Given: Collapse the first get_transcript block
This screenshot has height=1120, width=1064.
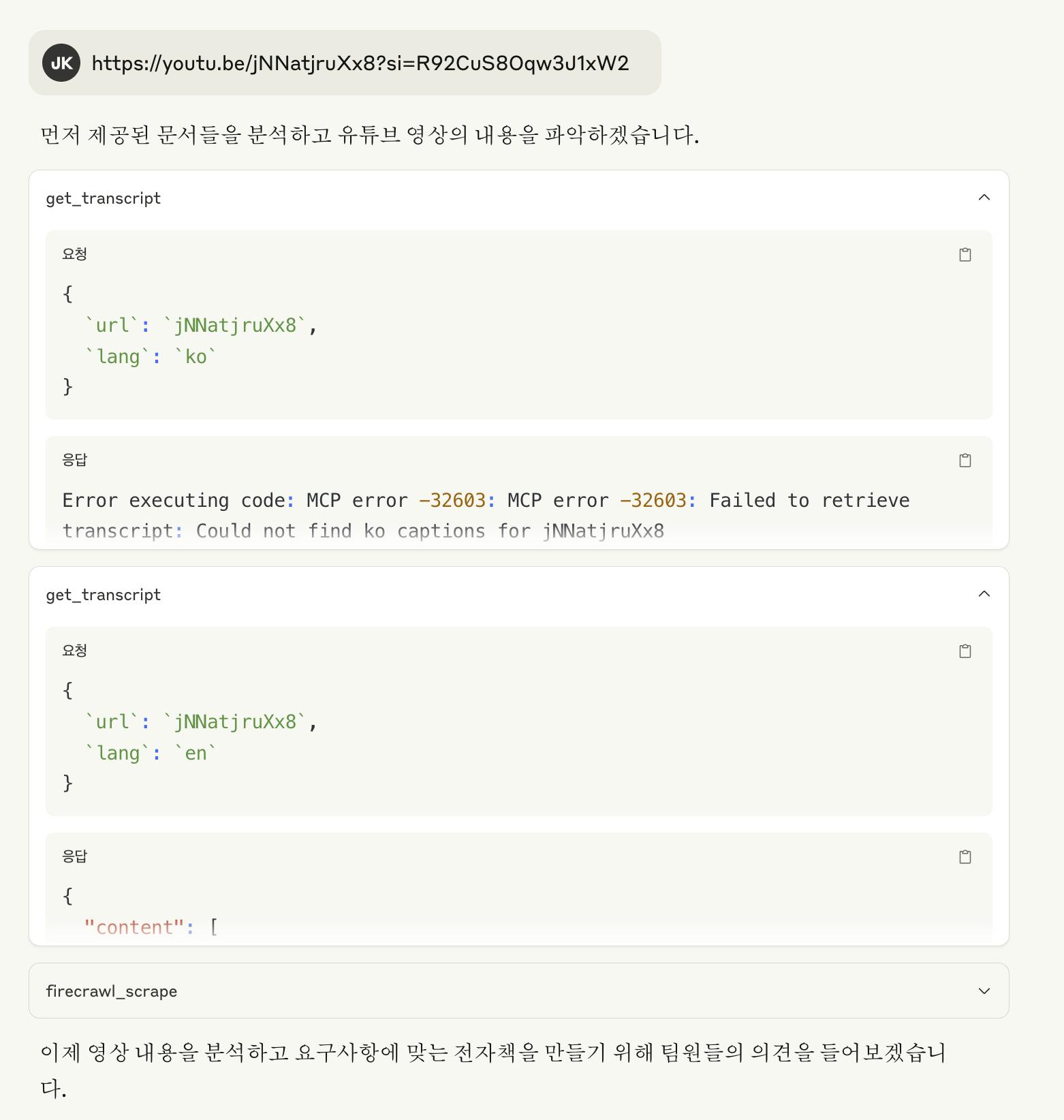Looking at the screenshot, I should [984, 198].
